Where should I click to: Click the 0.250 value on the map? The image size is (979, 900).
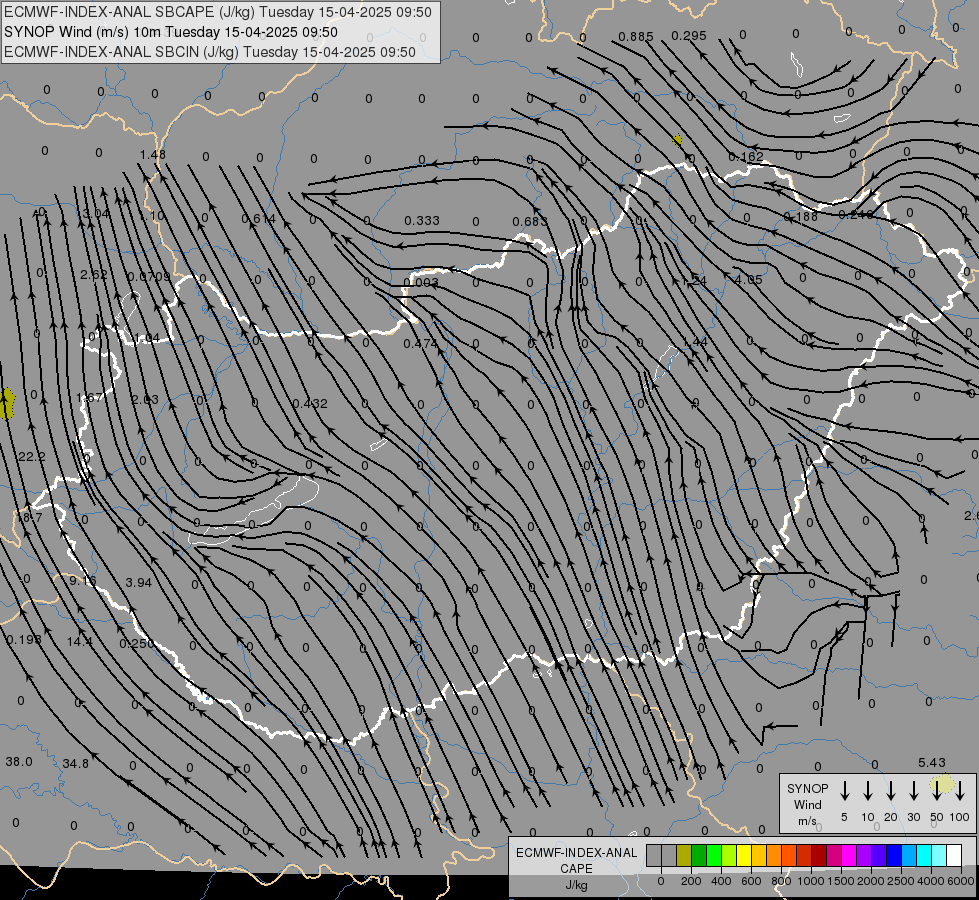tap(137, 643)
